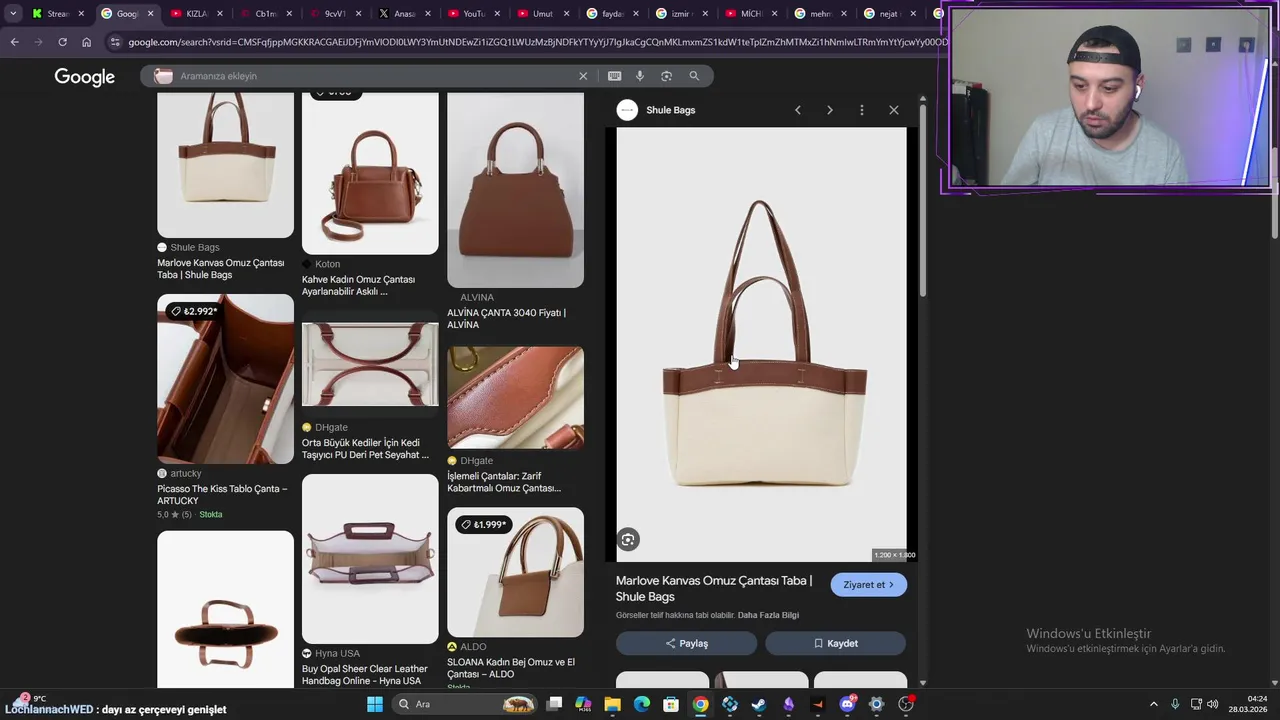Show hidden system tray icons
The image size is (1280, 720).
(1154, 704)
